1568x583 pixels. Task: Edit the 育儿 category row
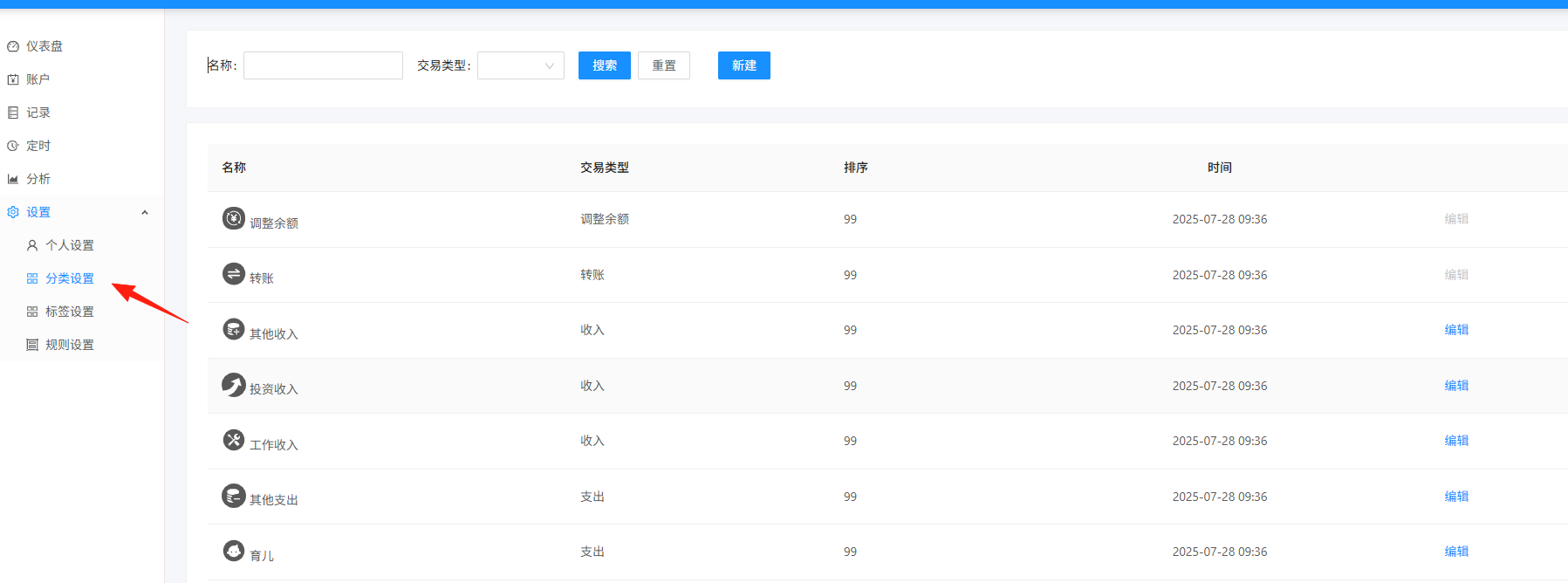pyautogui.click(x=1456, y=552)
